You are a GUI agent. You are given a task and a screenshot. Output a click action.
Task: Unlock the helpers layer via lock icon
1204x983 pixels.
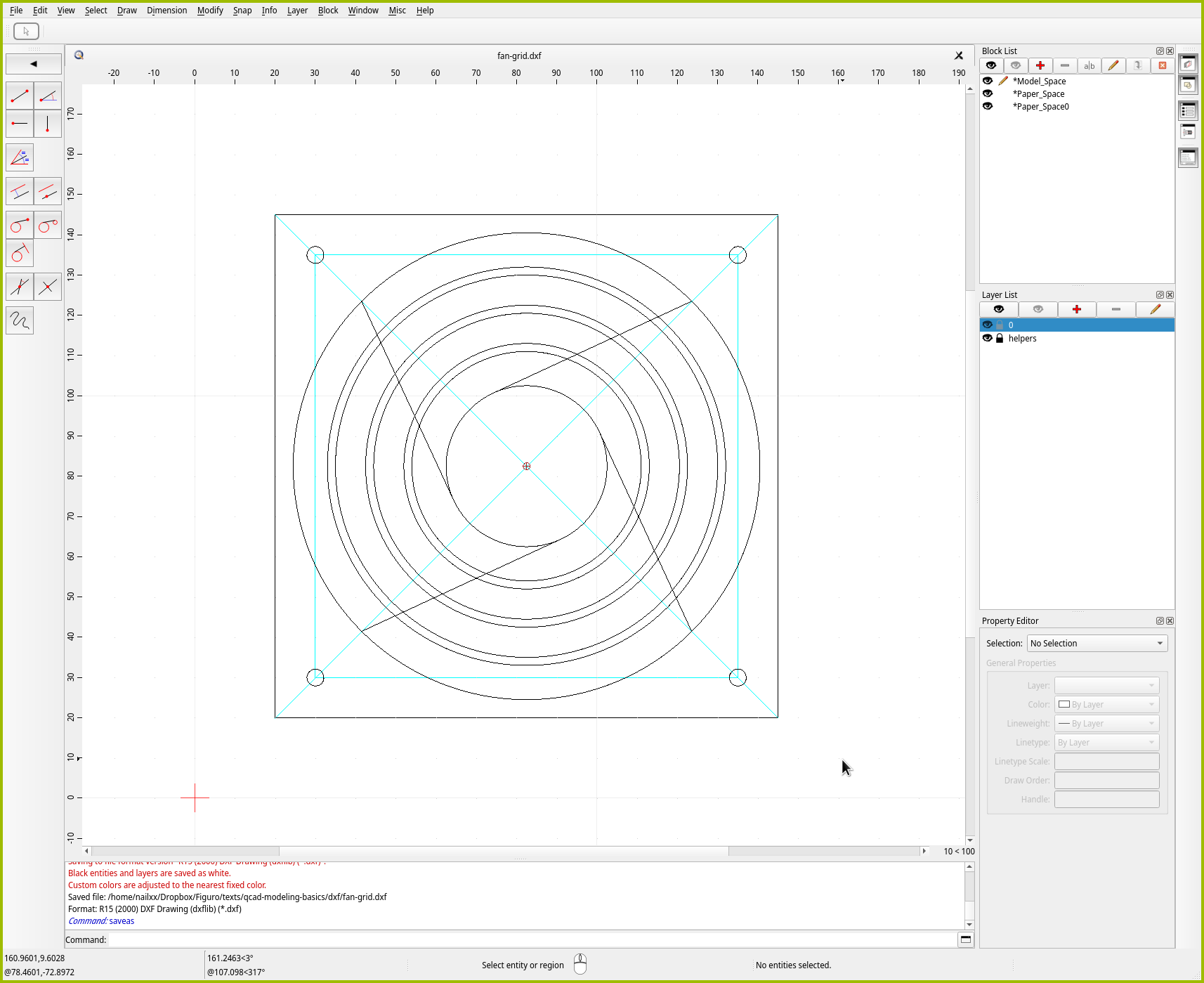(x=1000, y=338)
